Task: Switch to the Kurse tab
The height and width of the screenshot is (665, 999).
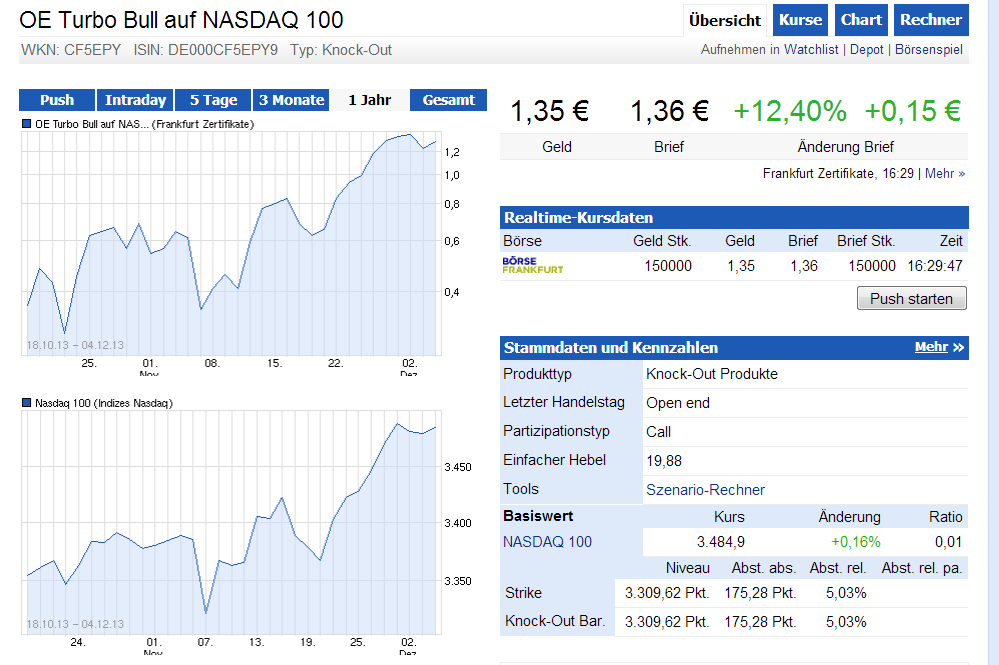Action: [x=800, y=20]
